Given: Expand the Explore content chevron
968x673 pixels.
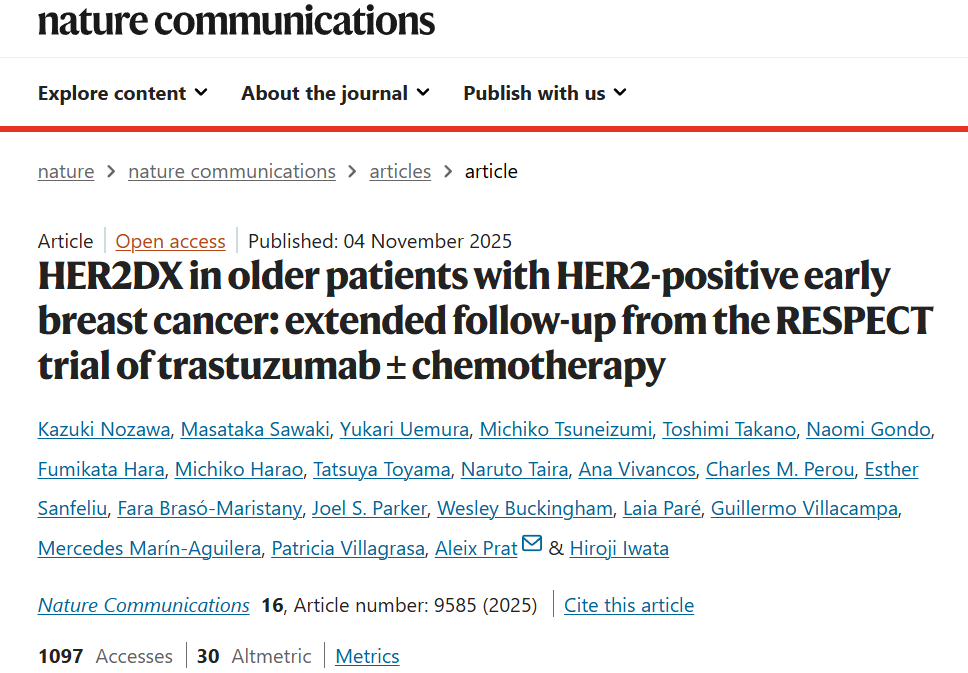Looking at the screenshot, I should click(x=204, y=93).
